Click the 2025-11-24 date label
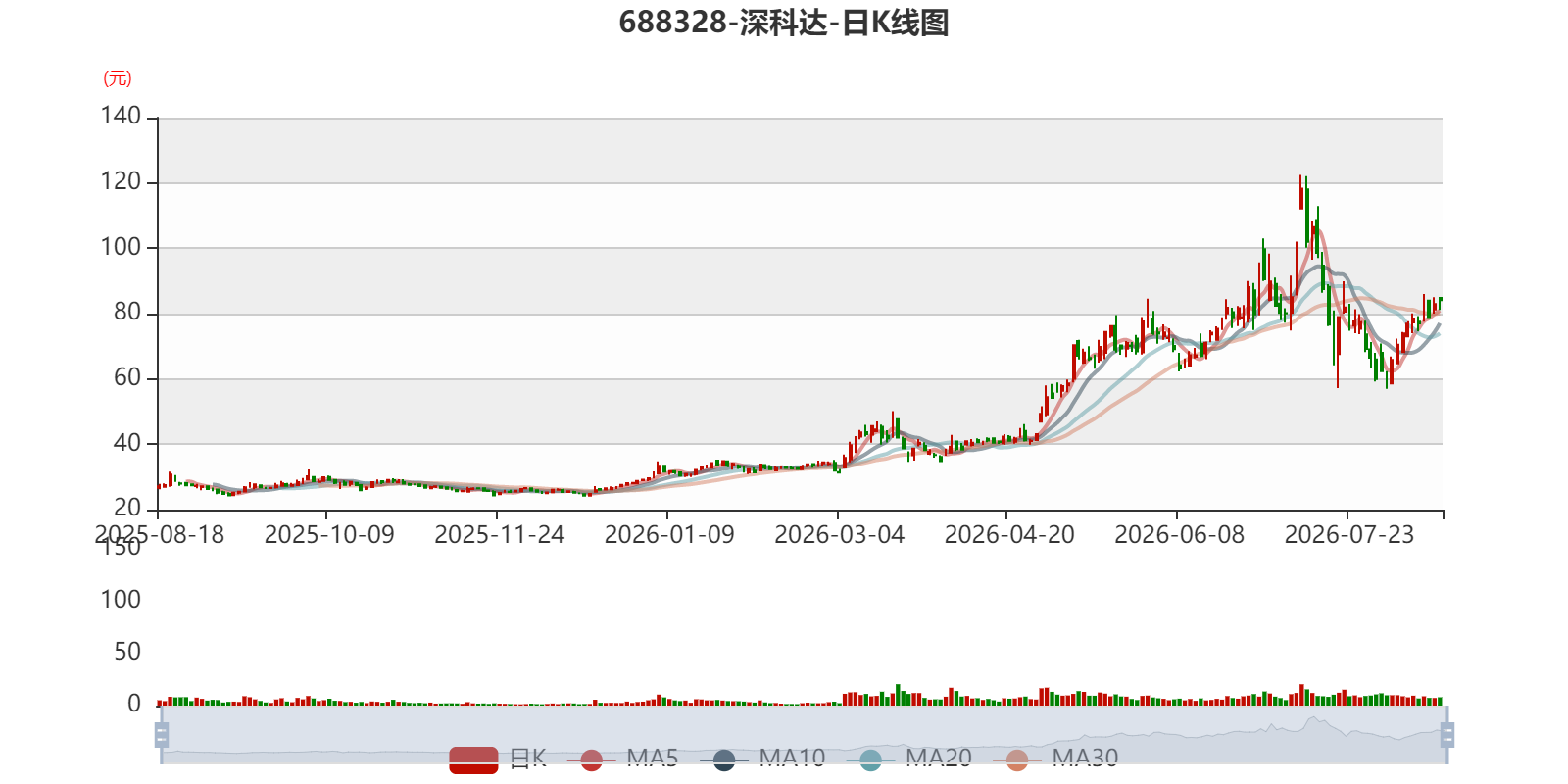The height and width of the screenshot is (784, 1568). (500, 535)
